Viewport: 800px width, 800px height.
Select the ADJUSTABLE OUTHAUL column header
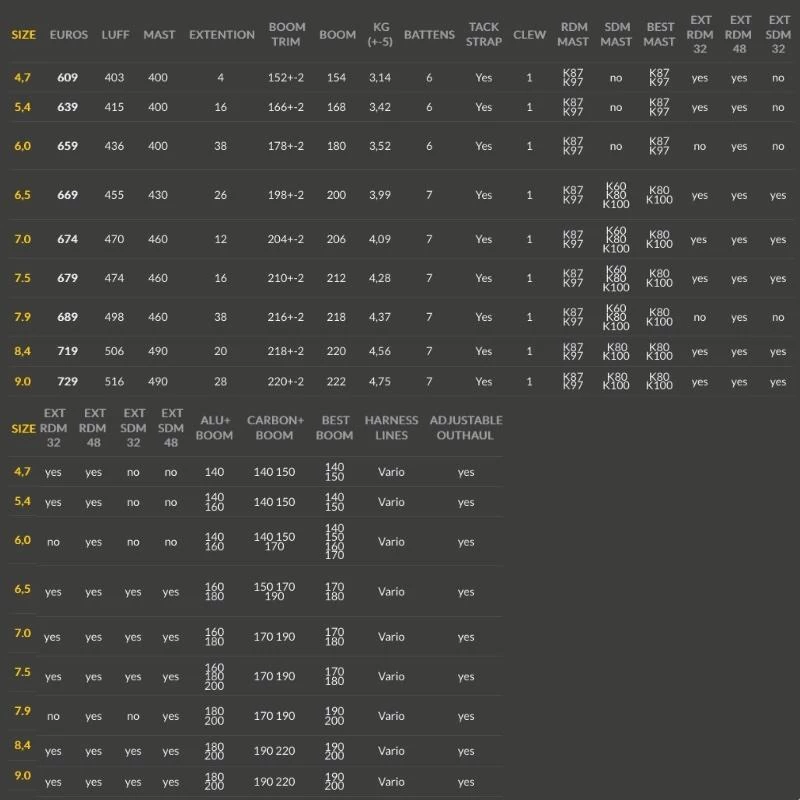click(466, 428)
